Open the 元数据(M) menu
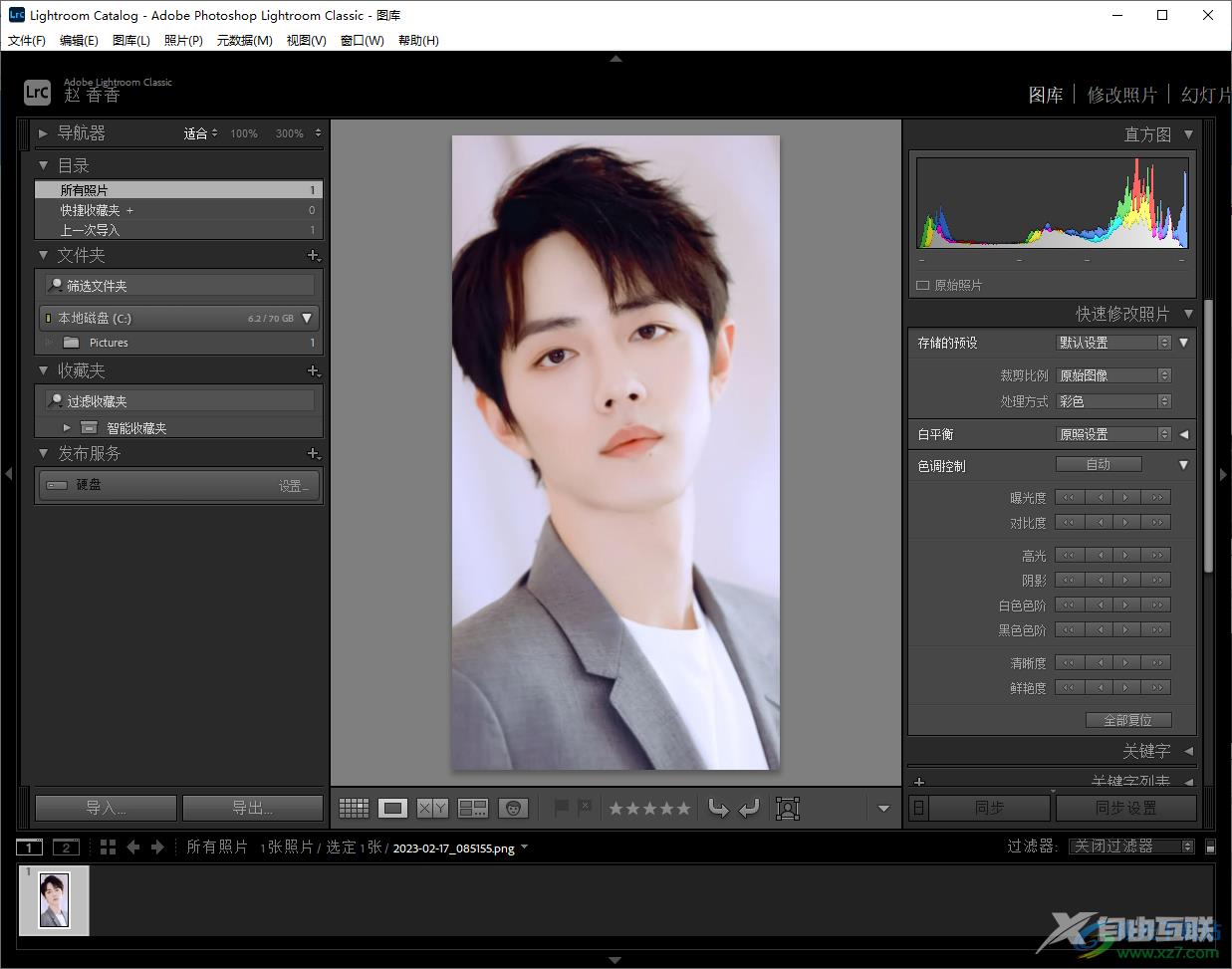 pos(245,41)
